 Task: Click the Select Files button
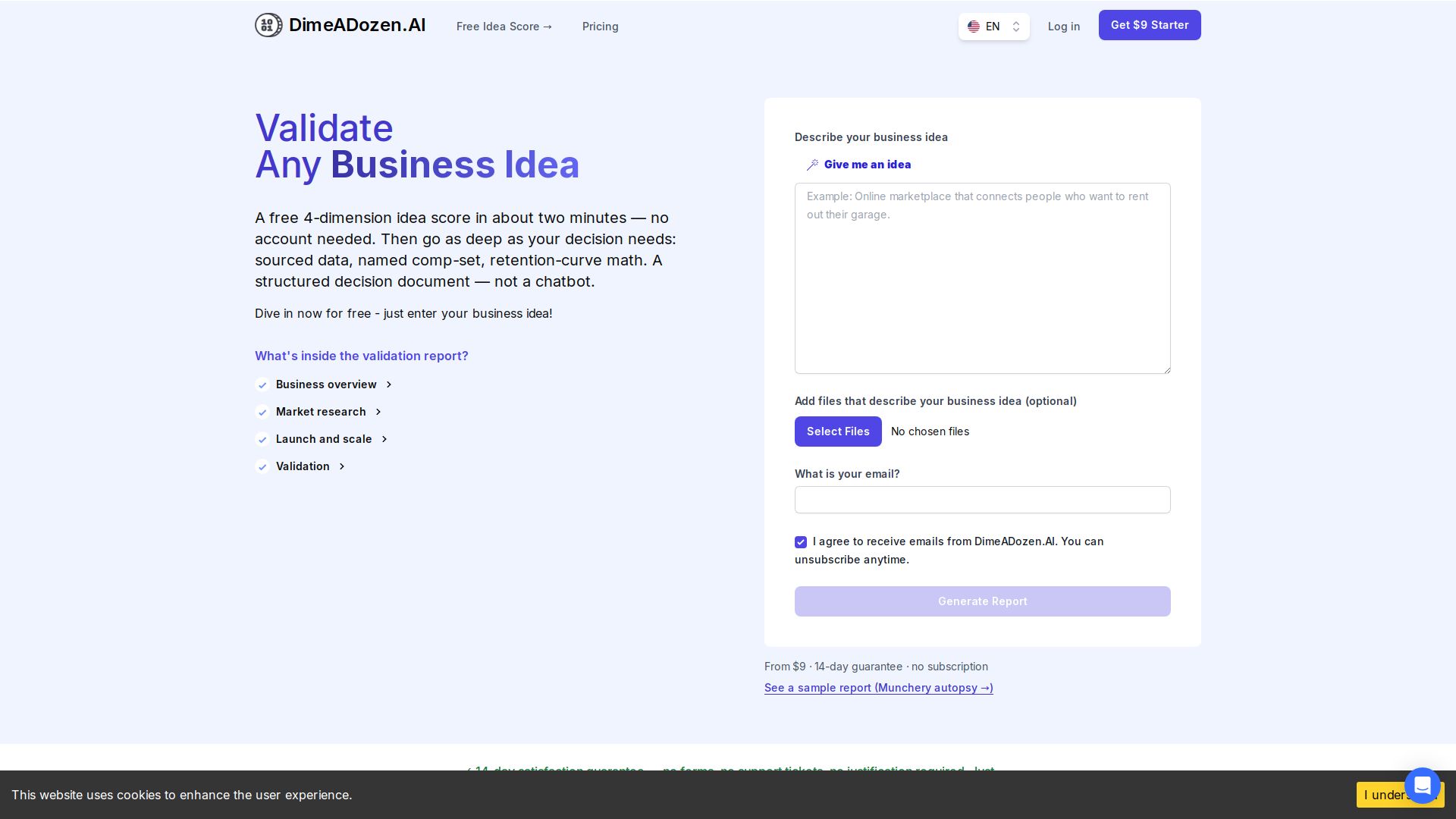tap(838, 431)
